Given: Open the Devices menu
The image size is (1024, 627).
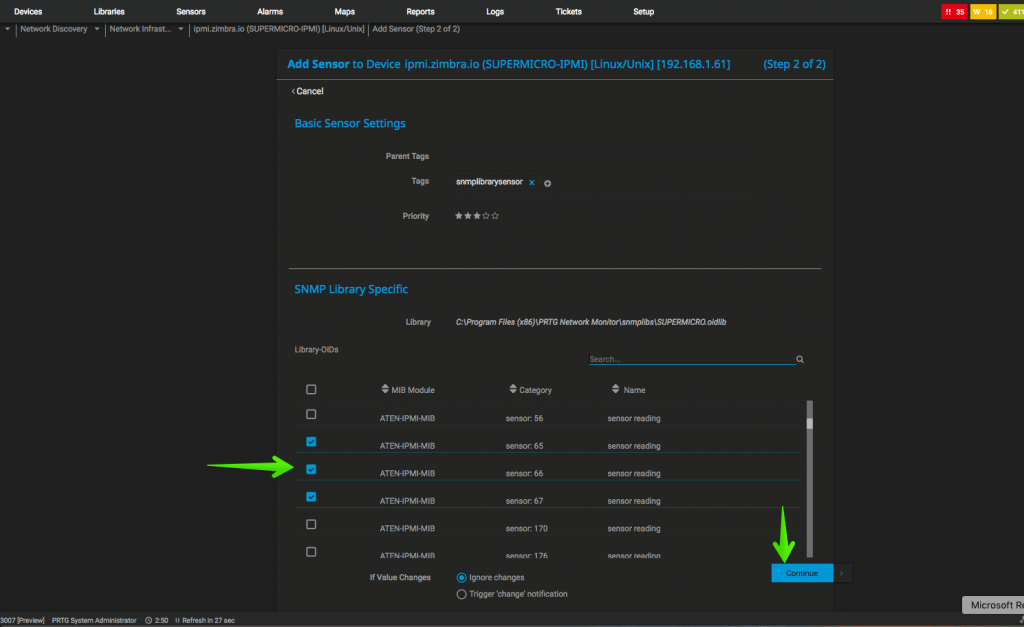Looking at the screenshot, I should pos(27,12).
